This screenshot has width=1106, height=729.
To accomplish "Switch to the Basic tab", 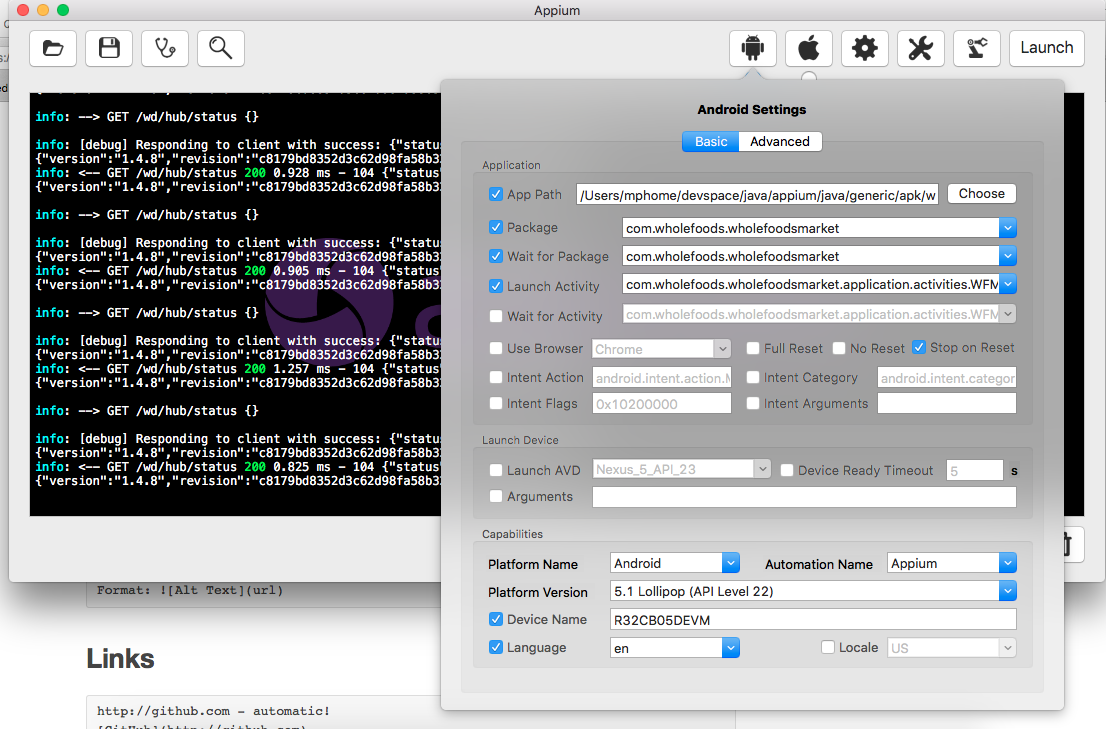I will tap(710, 142).
